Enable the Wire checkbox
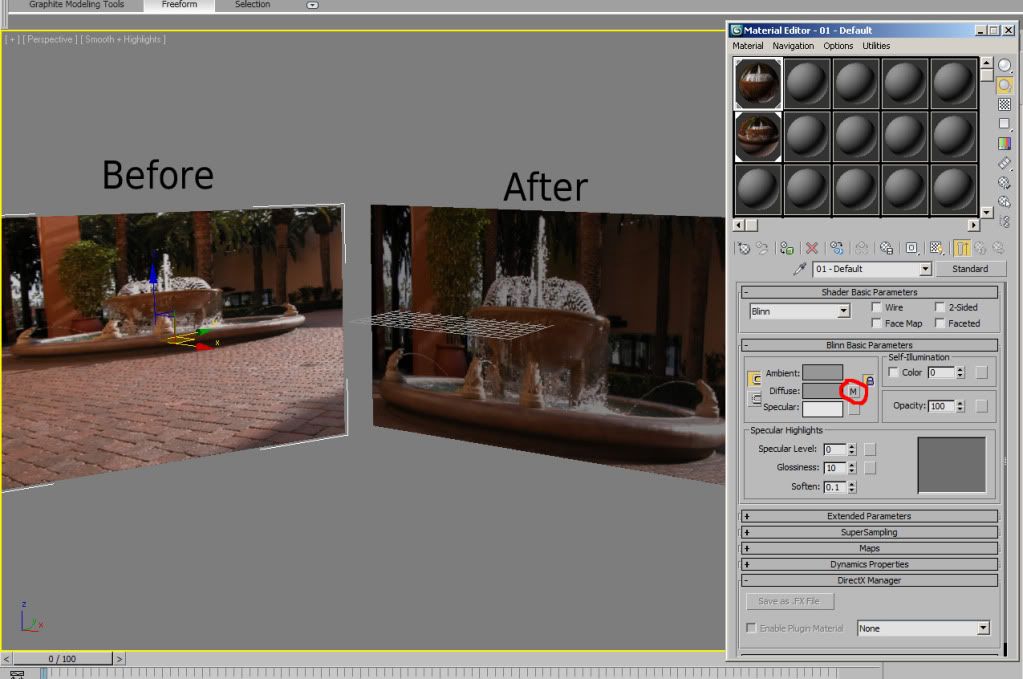Viewport: 1023px width, 679px height. click(876, 307)
